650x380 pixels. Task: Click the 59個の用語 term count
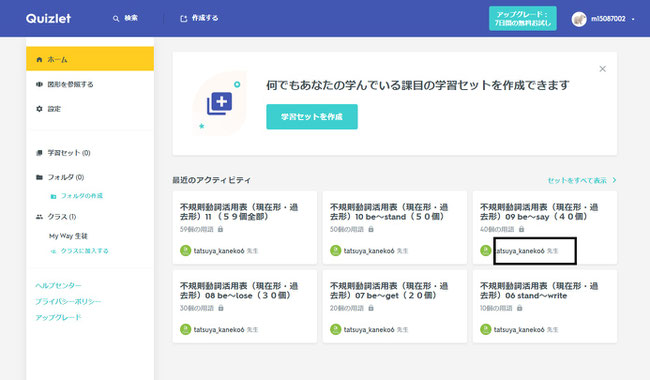pos(196,229)
